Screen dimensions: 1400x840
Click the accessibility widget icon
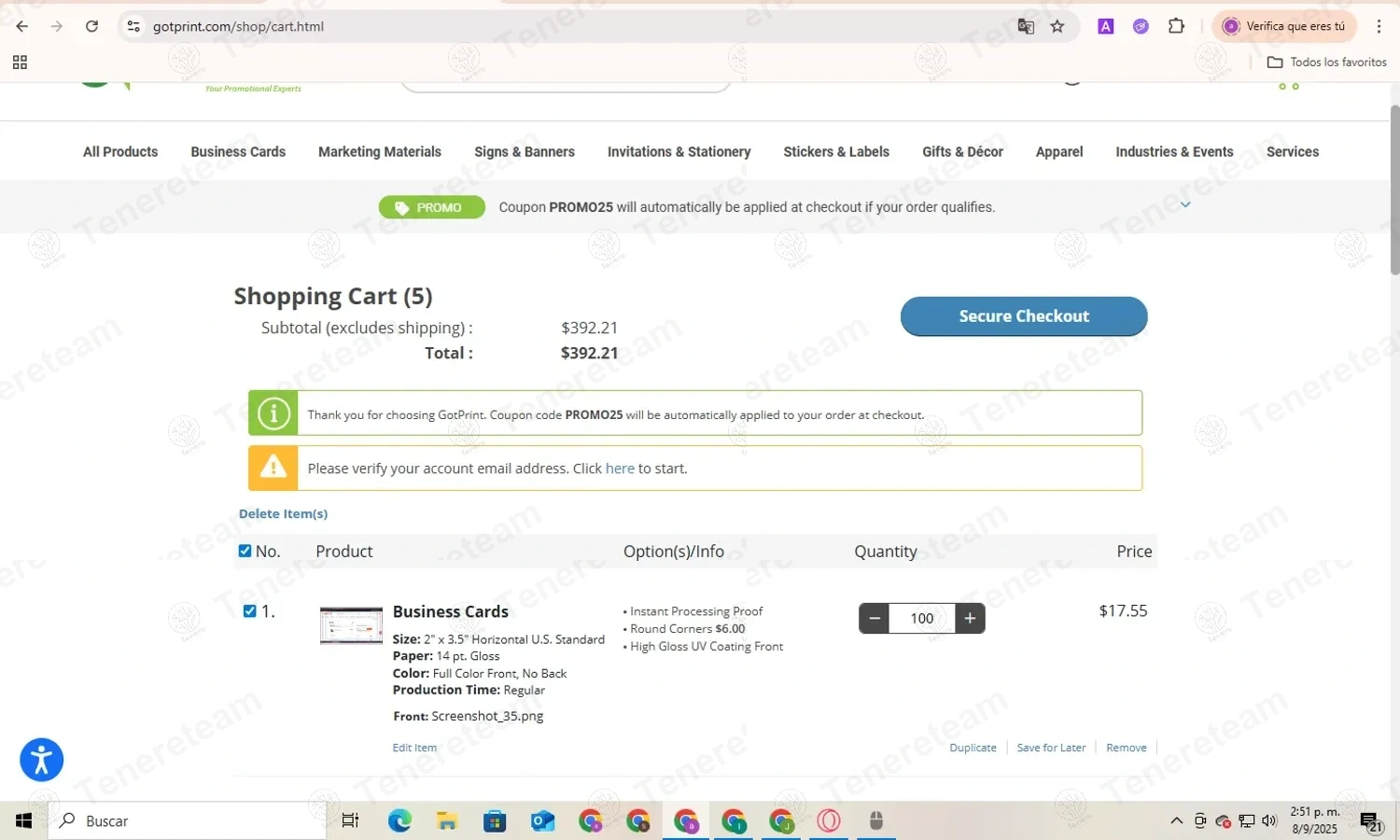[41, 760]
